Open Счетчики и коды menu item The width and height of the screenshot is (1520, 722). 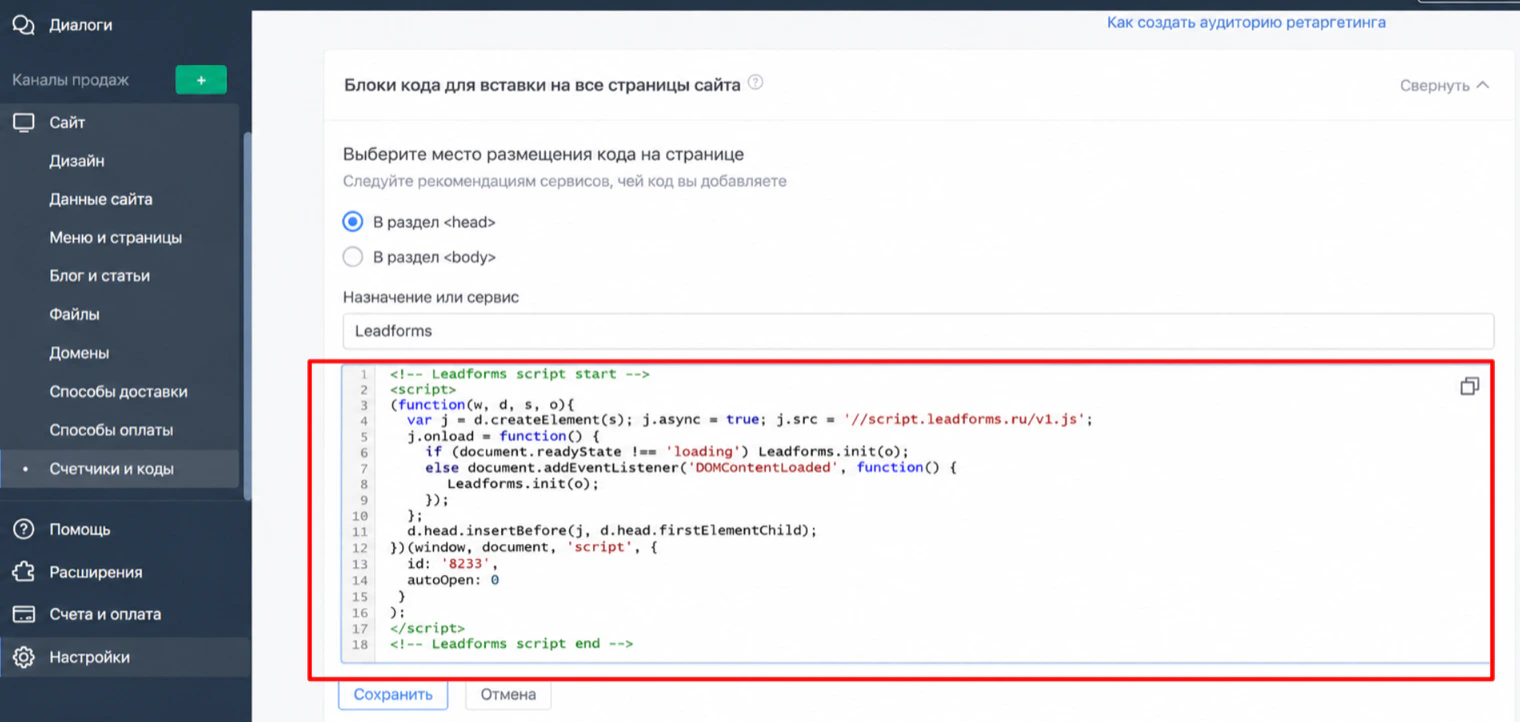pos(111,468)
